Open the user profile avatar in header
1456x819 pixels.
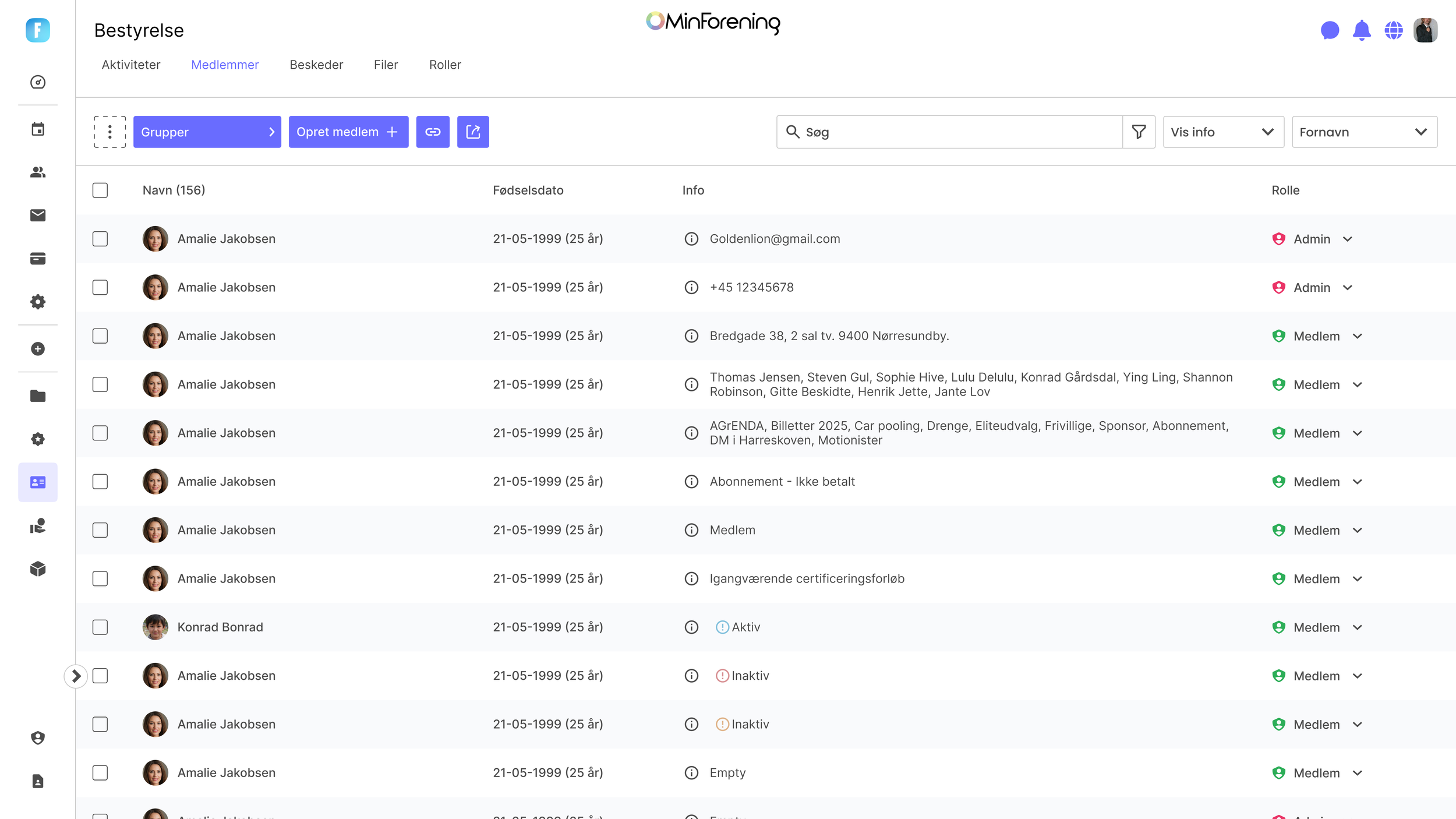pyautogui.click(x=1425, y=30)
